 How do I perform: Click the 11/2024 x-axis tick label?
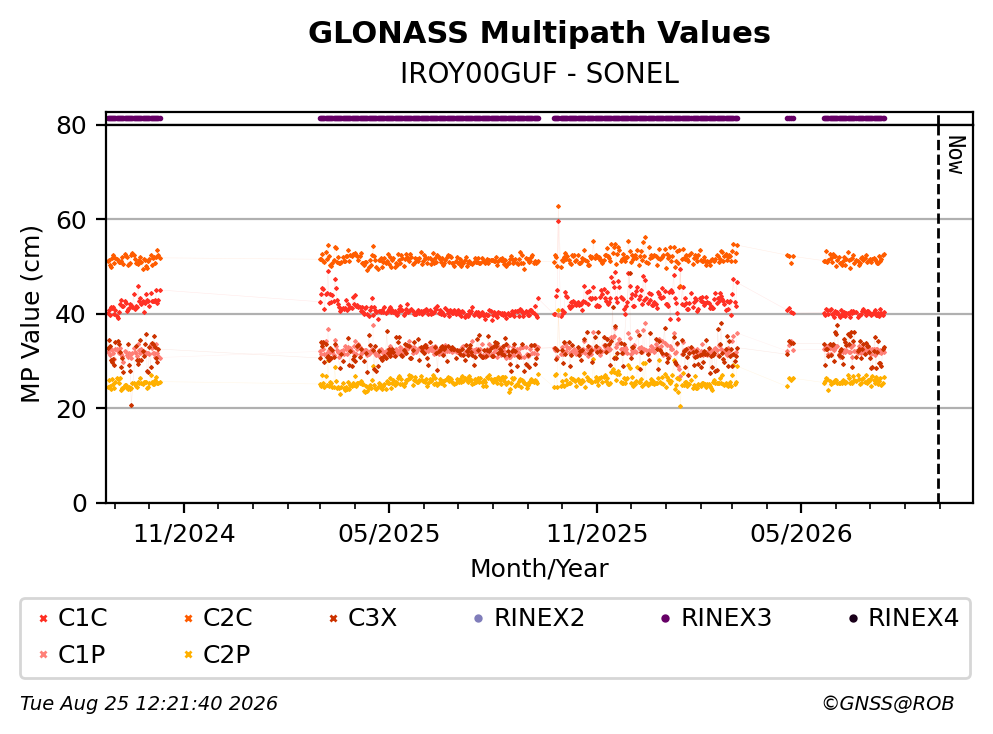pos(184,534)
